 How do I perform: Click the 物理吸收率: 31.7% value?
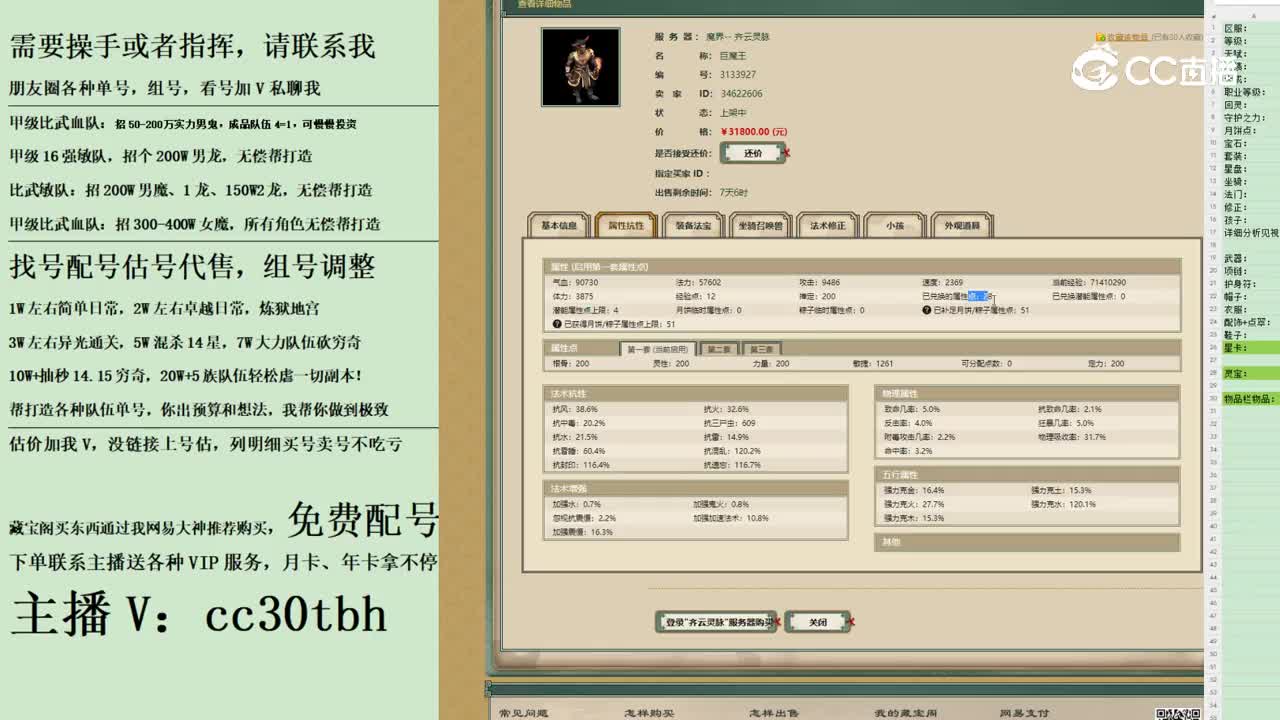1072,437
